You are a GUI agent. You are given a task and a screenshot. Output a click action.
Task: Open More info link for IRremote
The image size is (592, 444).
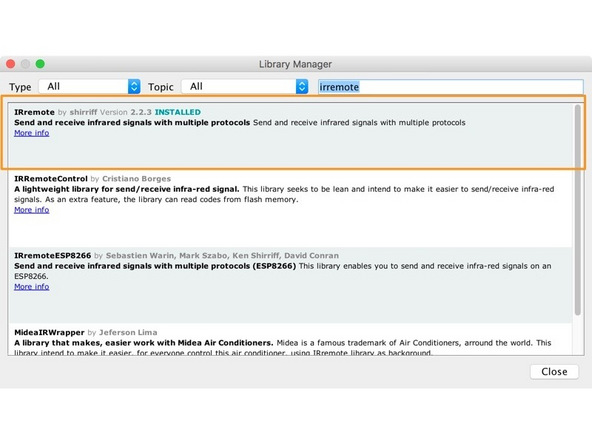pos(32,133)
